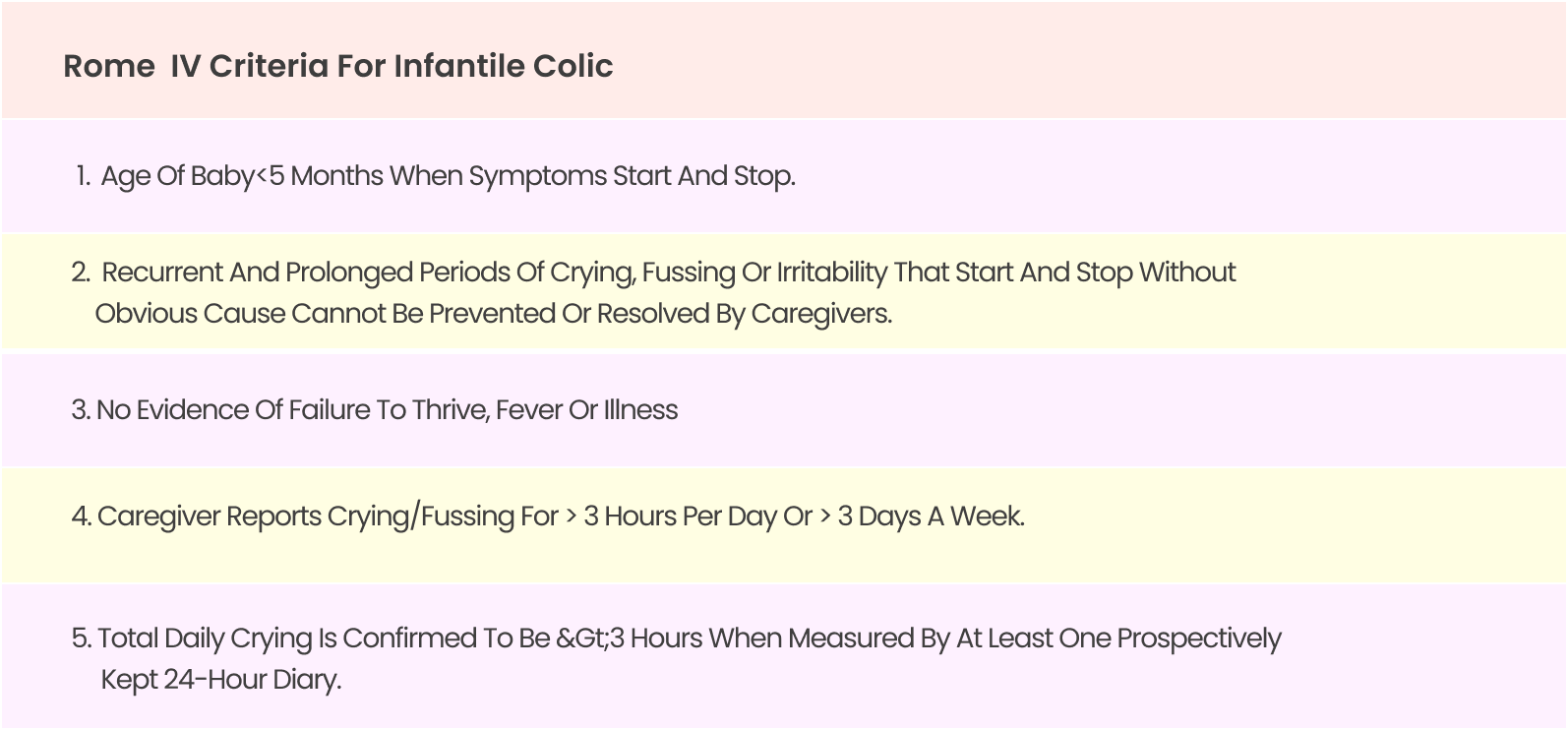The height and width of the screenshot is (730, 1568).
Task: Click the 'Infantile Colic' words in title
Action: [504, 66]
